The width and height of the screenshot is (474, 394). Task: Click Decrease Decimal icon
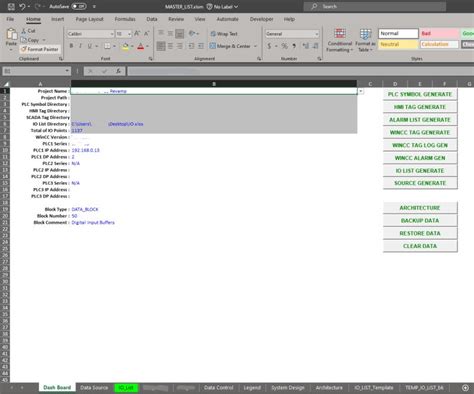tap(315, 46)
